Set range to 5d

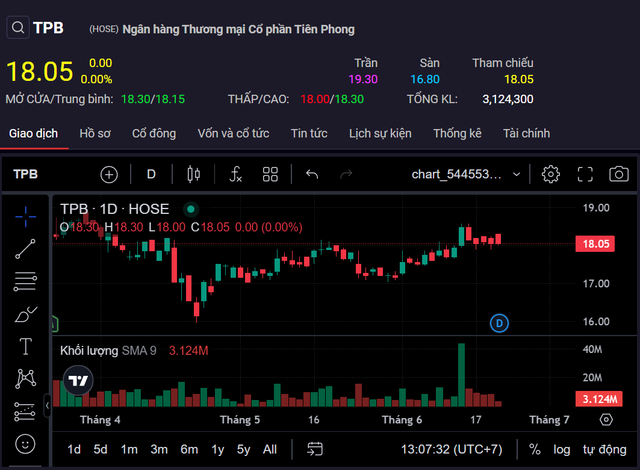coord(100,449)
